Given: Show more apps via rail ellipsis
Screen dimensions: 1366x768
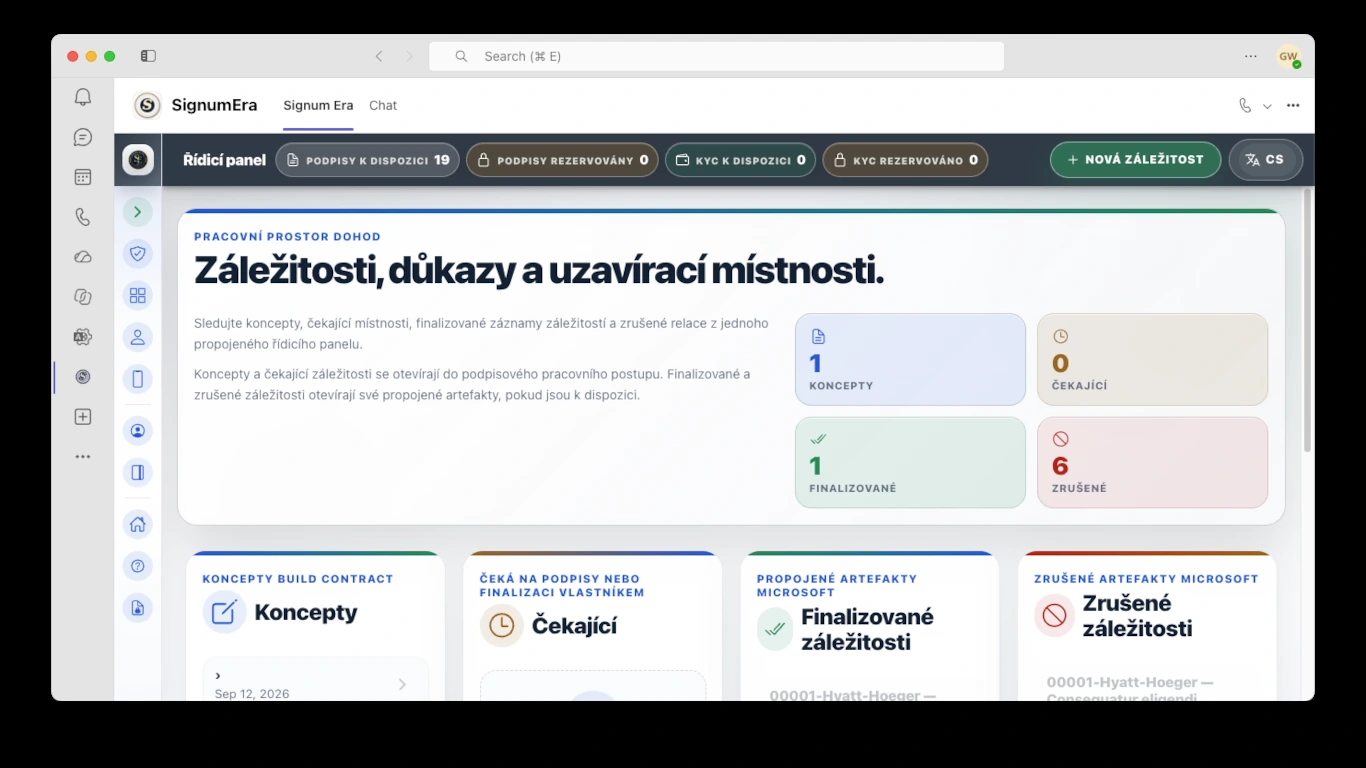Looking at the screenshot, I should (83, 457).
